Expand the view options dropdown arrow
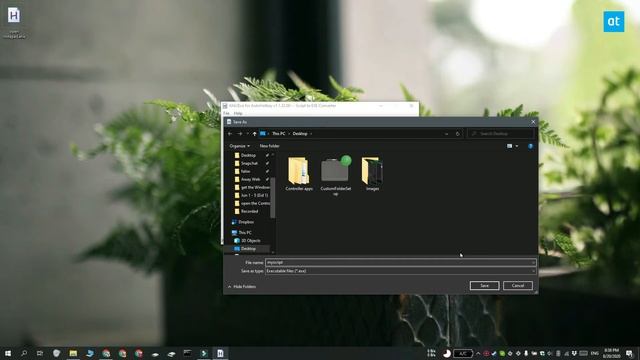 517,146
